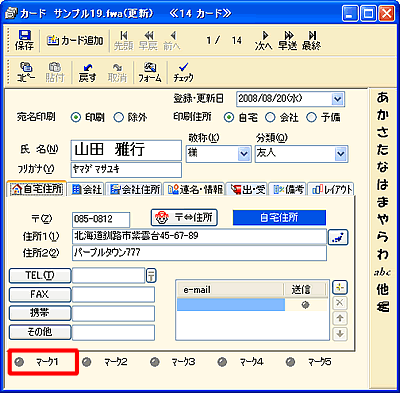Click the map icon beside 住所1

tap(338, 237)
